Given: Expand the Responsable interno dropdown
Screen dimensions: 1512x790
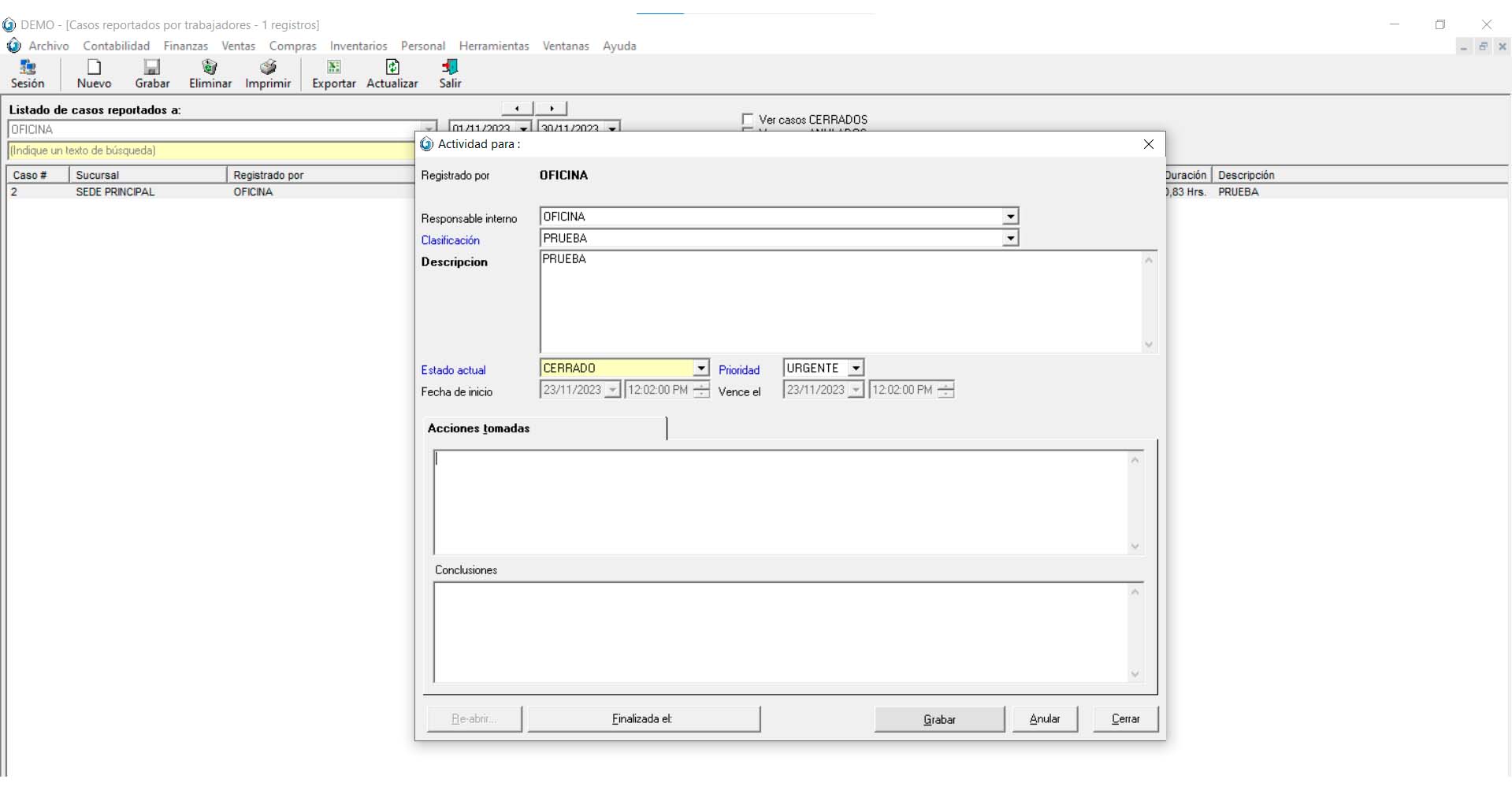Looking at the screenshot, I should (x=1010, y=217).
